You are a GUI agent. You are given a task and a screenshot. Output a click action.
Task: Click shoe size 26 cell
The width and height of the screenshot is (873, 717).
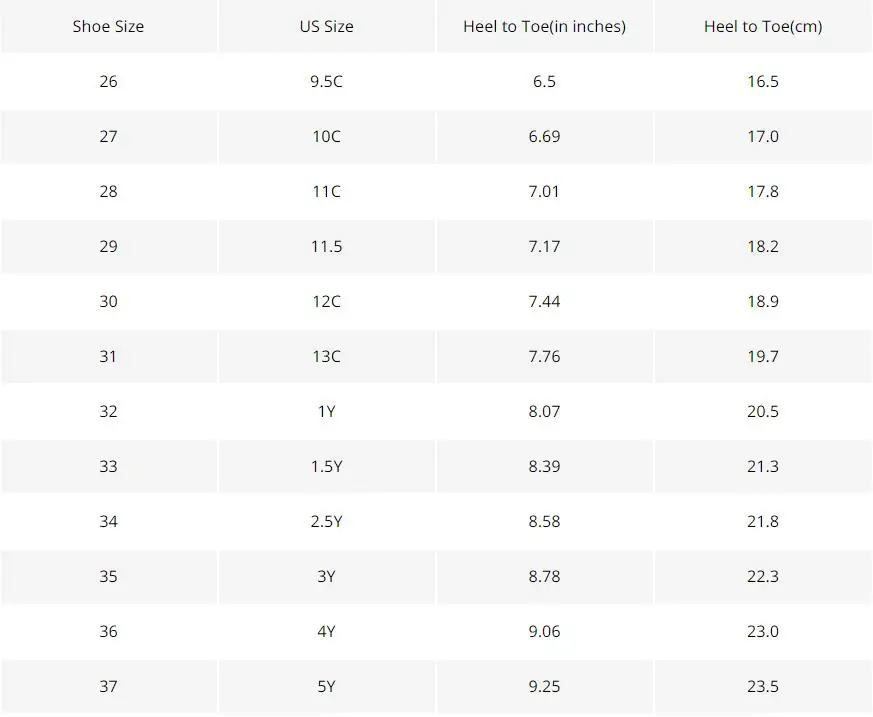109,81
